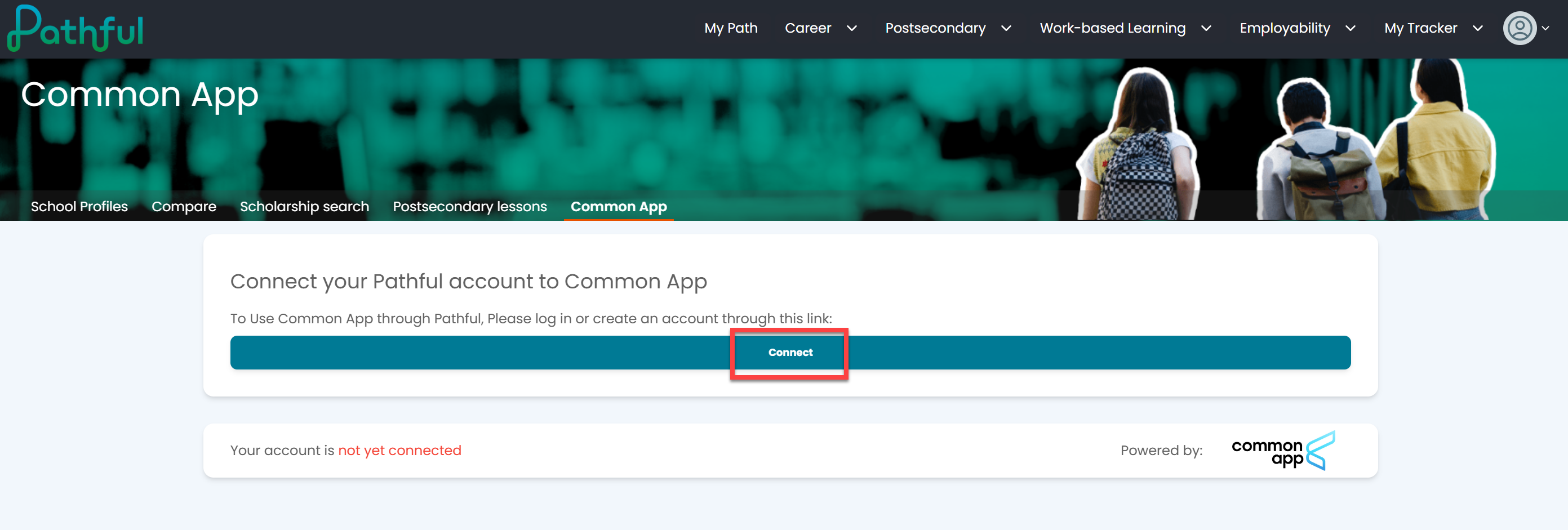Click the 'Connect your Pathful account to Common App' heading

click(468, 281)
